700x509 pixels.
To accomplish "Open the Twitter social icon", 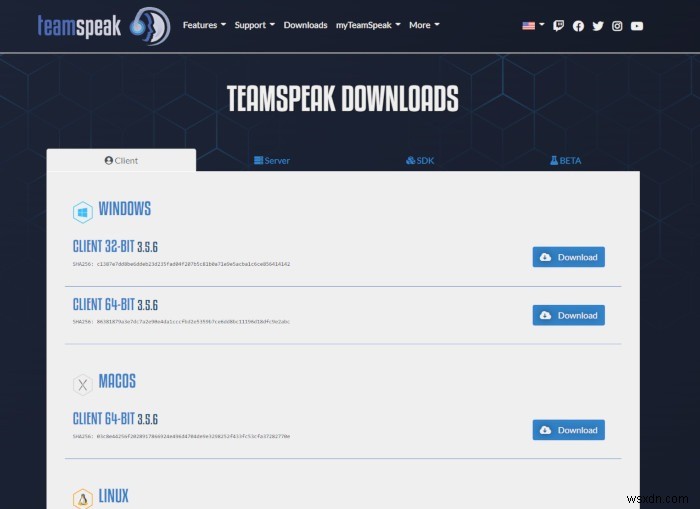I will (x=598, y=26).
